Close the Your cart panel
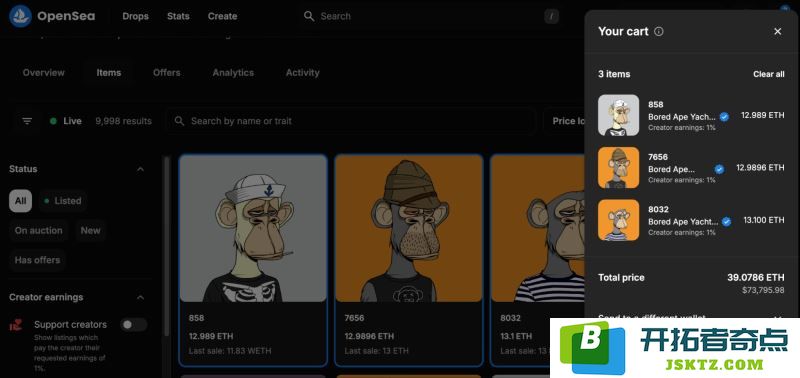Viewport: 800px width, 378px height. click(x=778, y=32)
